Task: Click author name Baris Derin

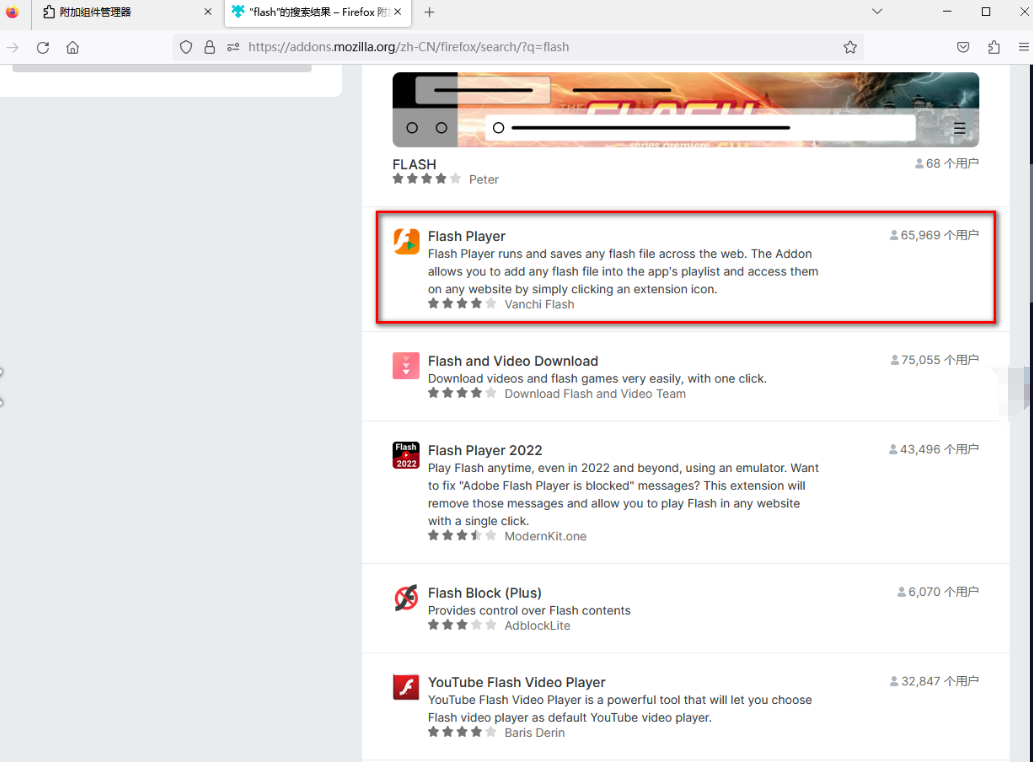Action: (534, 732)
